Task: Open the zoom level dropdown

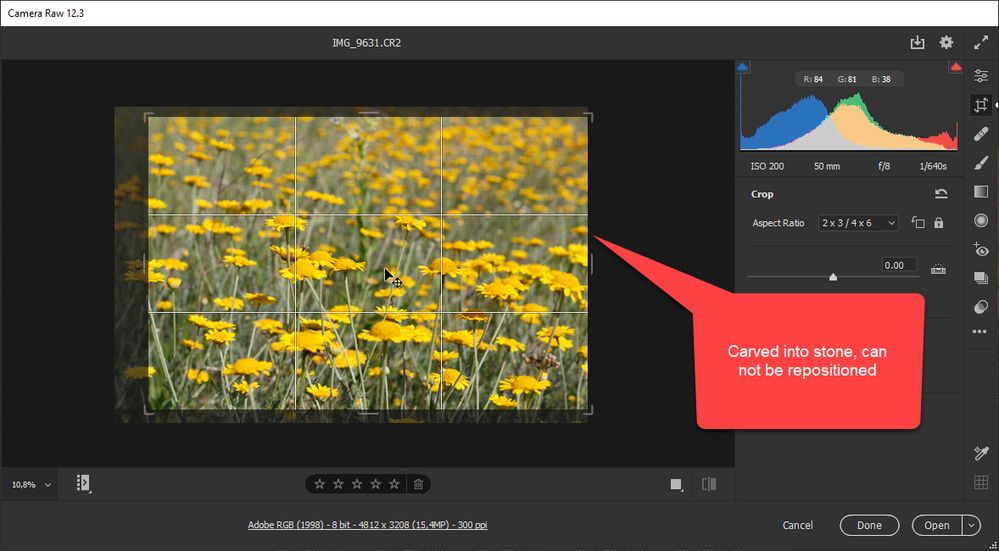Action: [x=31, y=485]
